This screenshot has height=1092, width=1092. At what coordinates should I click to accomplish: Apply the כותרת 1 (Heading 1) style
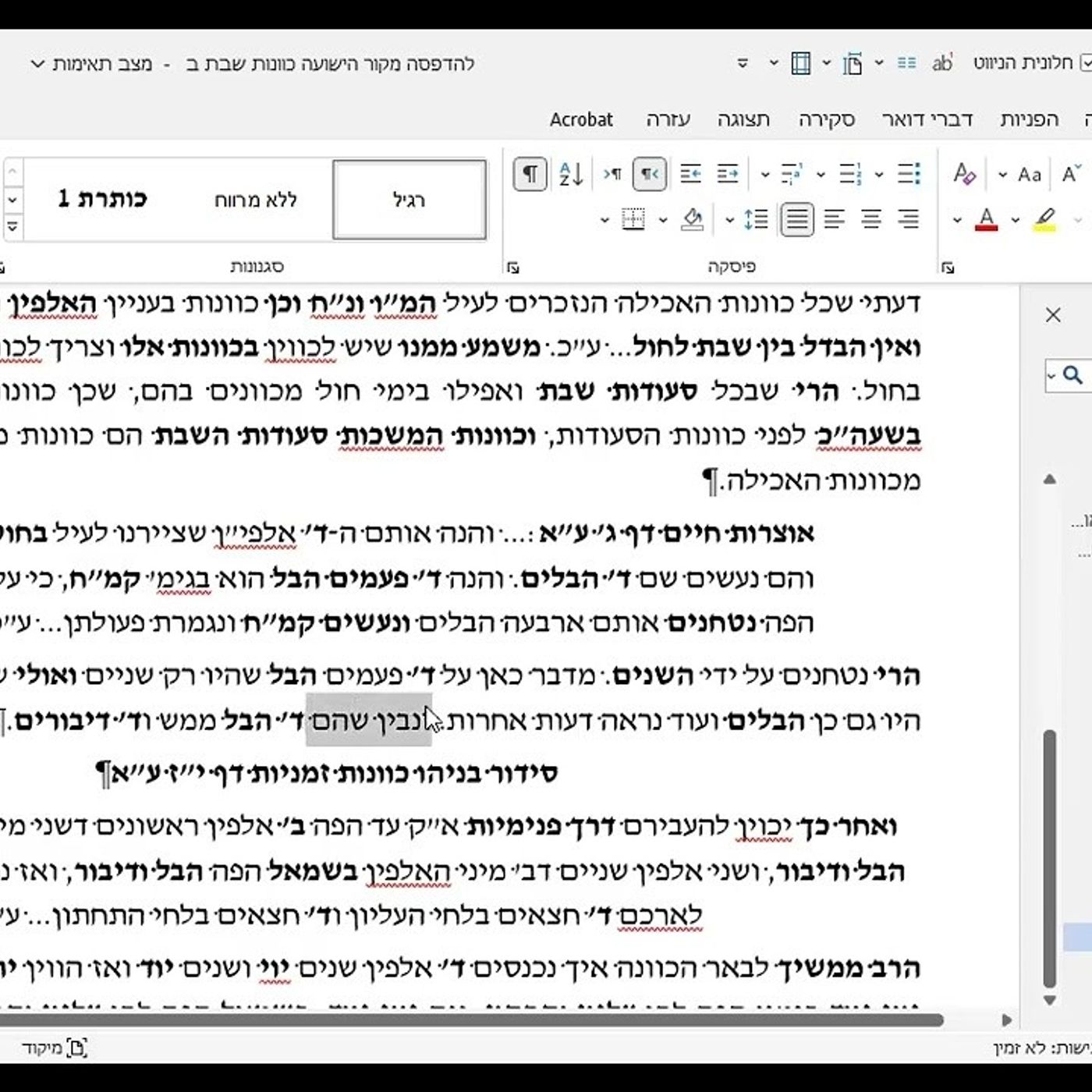(x=102, y=200)
